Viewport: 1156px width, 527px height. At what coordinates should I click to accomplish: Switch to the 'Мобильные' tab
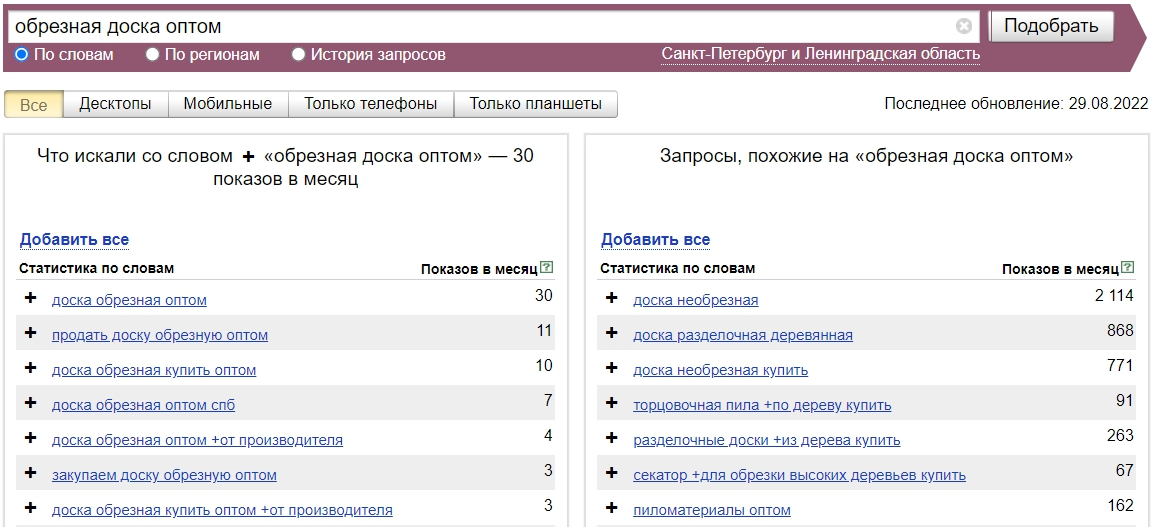tap(228, 104)
